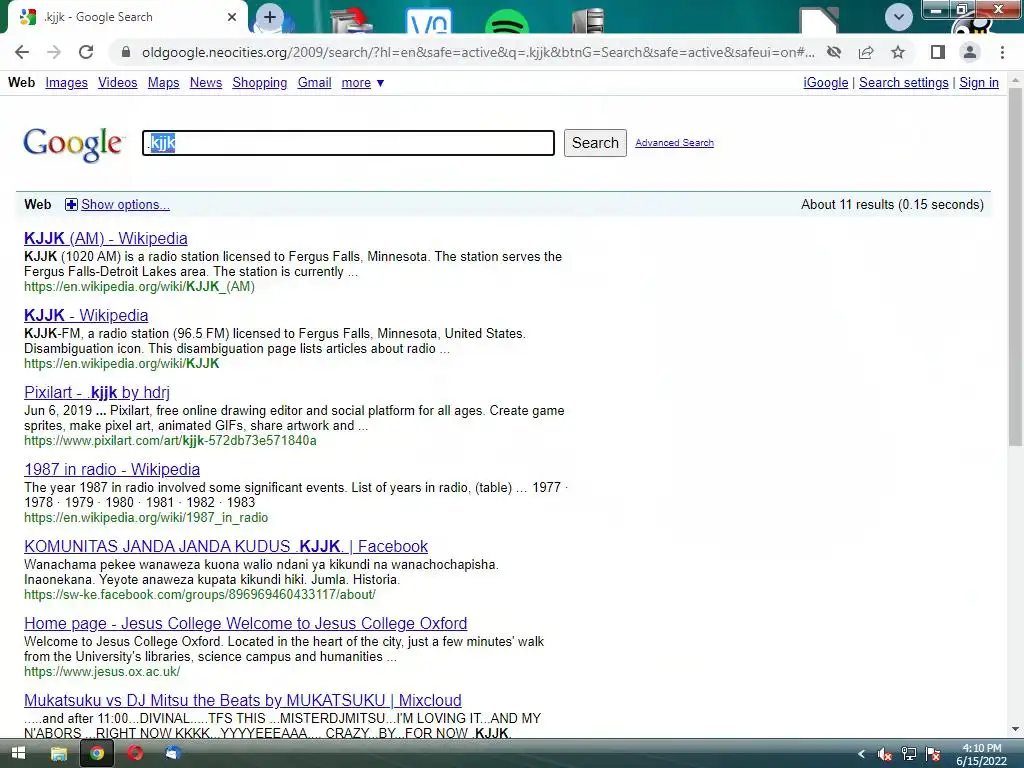The image size is (1024, 768).
Task: Open iGoogle link
Action: [x=825, y=83]
